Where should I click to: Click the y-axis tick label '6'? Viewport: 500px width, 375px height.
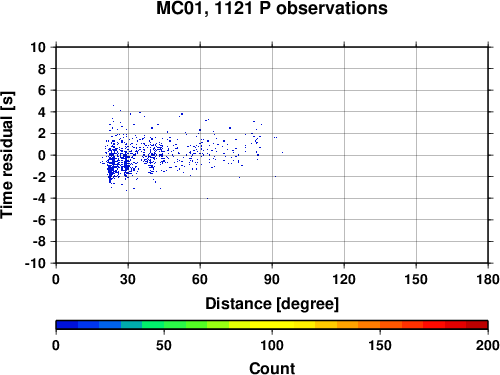pyautogui.click(x=41, y=90)
